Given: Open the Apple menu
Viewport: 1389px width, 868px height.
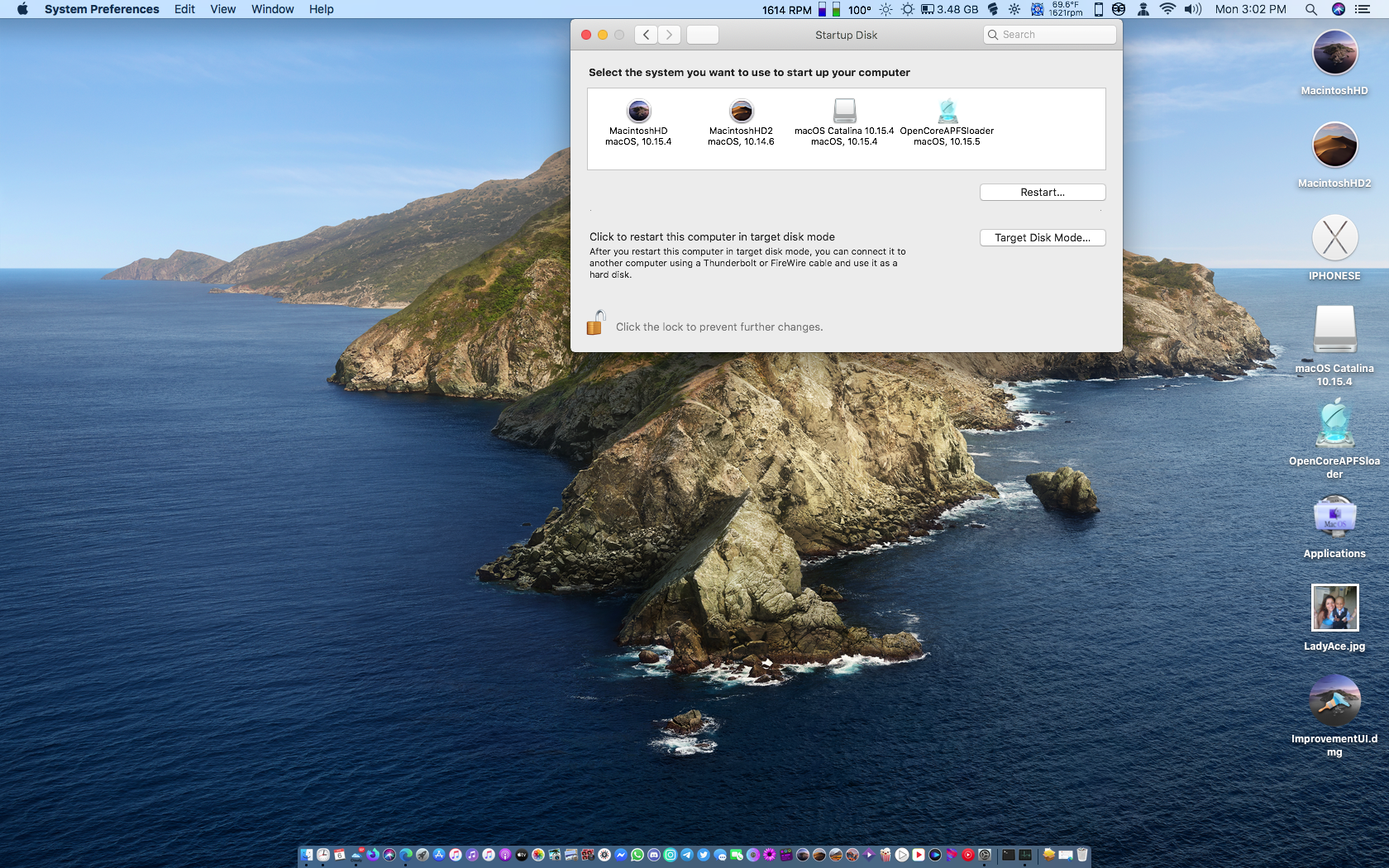Looking at the screenshot, I should 22,9.
